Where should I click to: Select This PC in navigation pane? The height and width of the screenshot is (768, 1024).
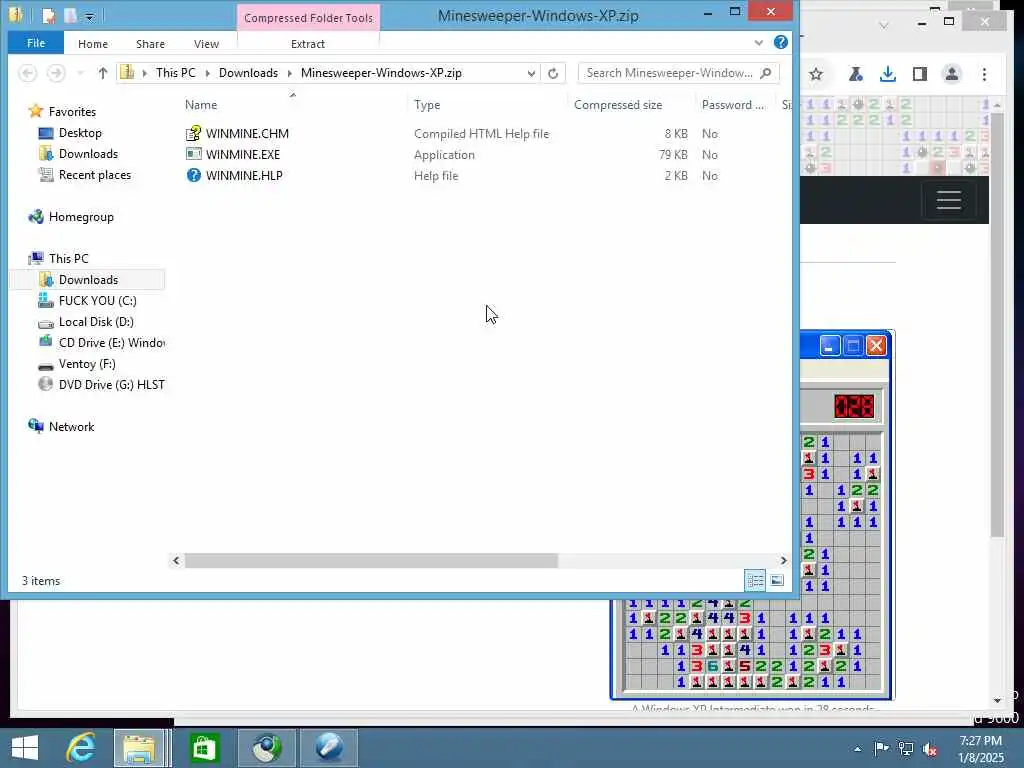click(x=68, y=258)
